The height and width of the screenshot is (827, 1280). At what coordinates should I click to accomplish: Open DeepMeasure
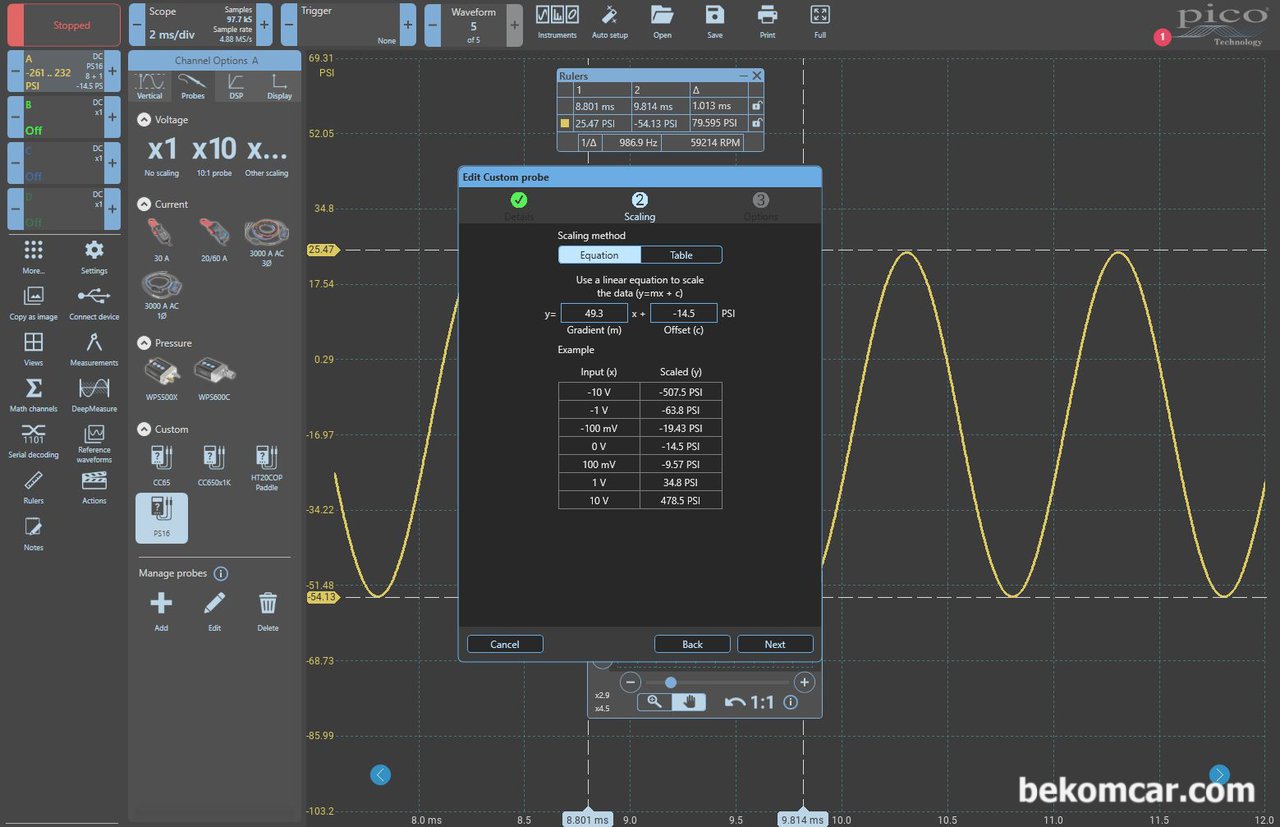94,394
